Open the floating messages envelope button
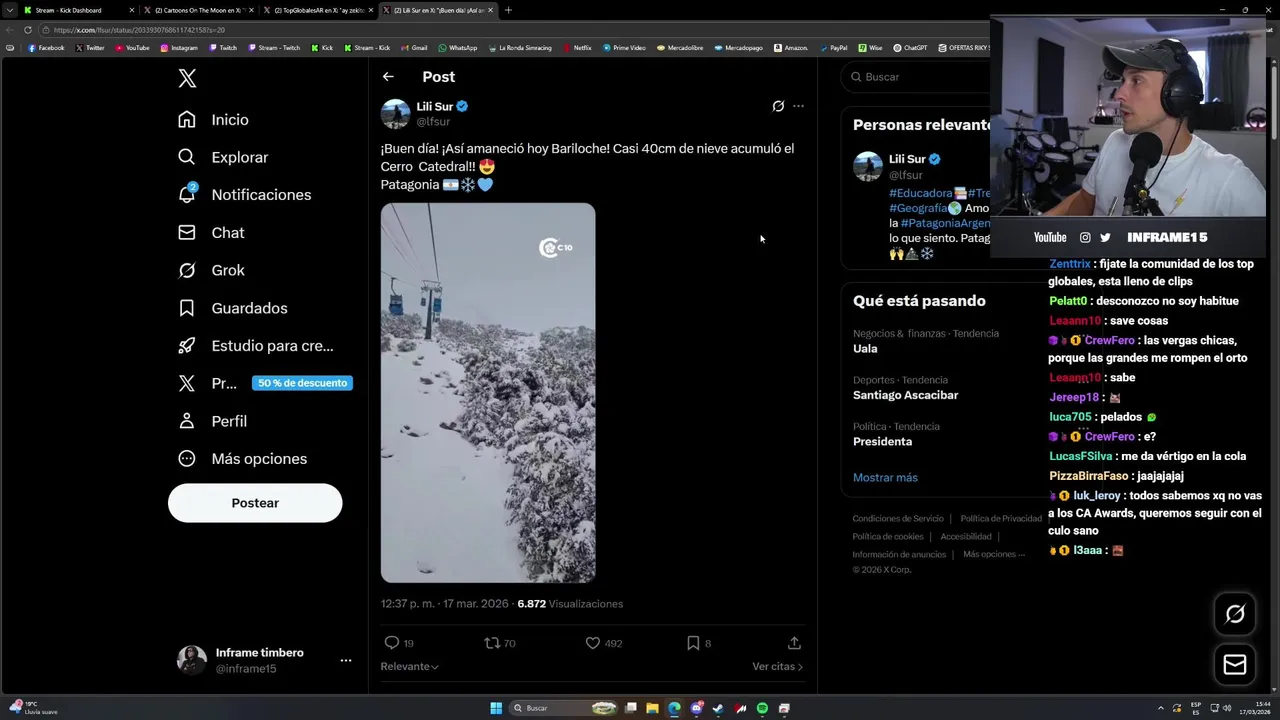Image resolution: width=1280 pixels, height=720 pixels. click(1235, 664)
